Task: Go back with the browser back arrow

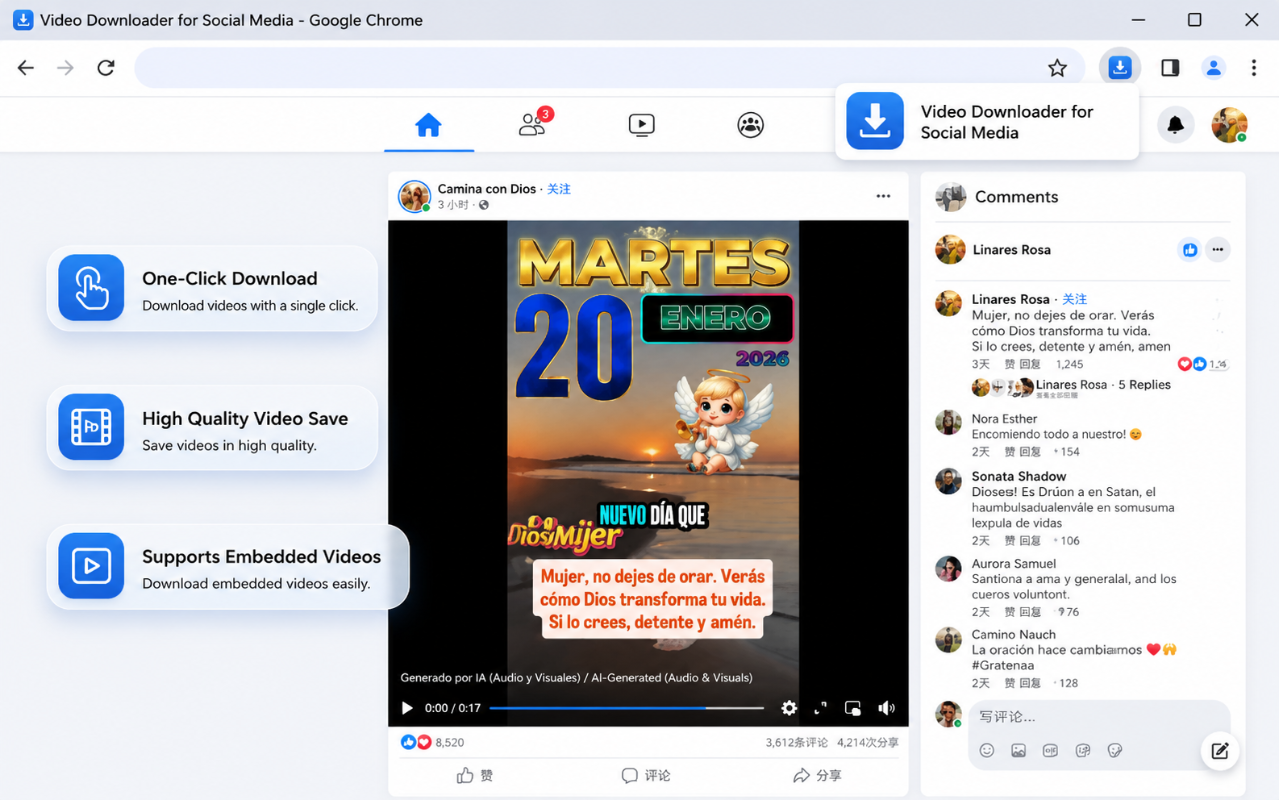Action: point(26,68)
